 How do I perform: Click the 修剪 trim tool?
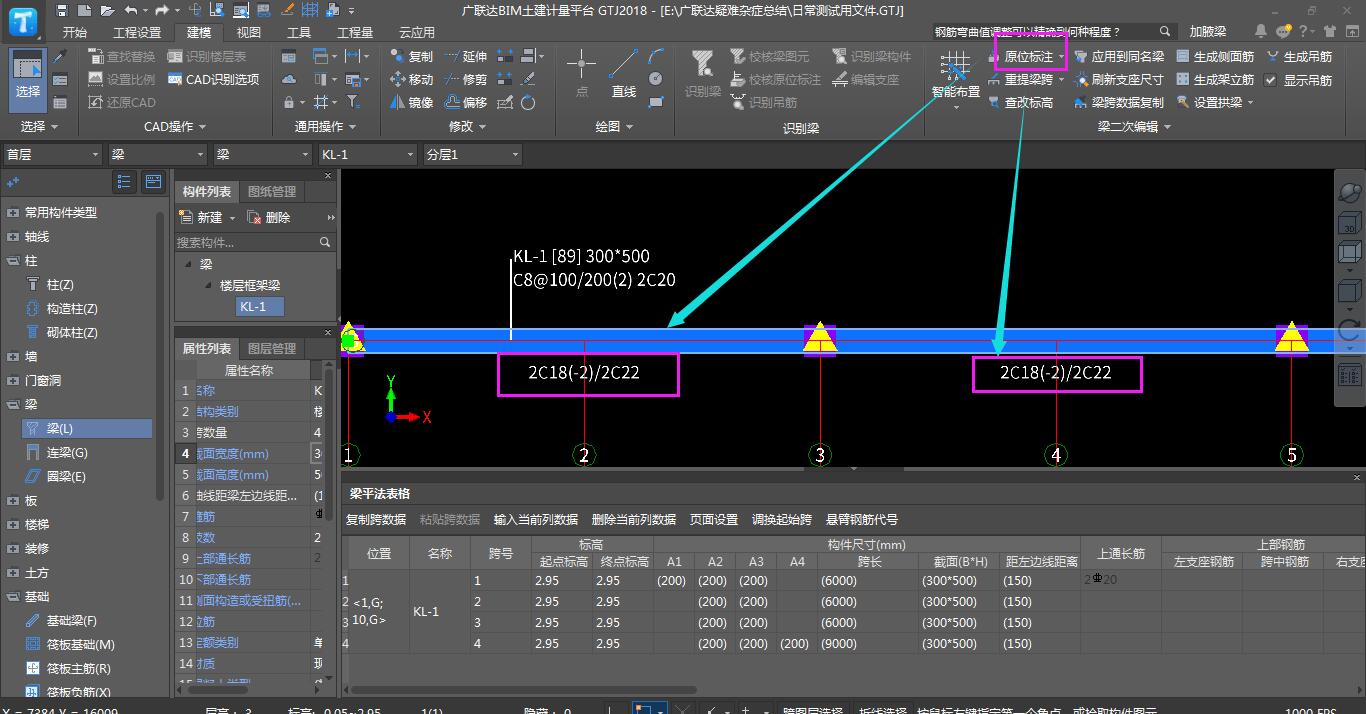[465, 79]
